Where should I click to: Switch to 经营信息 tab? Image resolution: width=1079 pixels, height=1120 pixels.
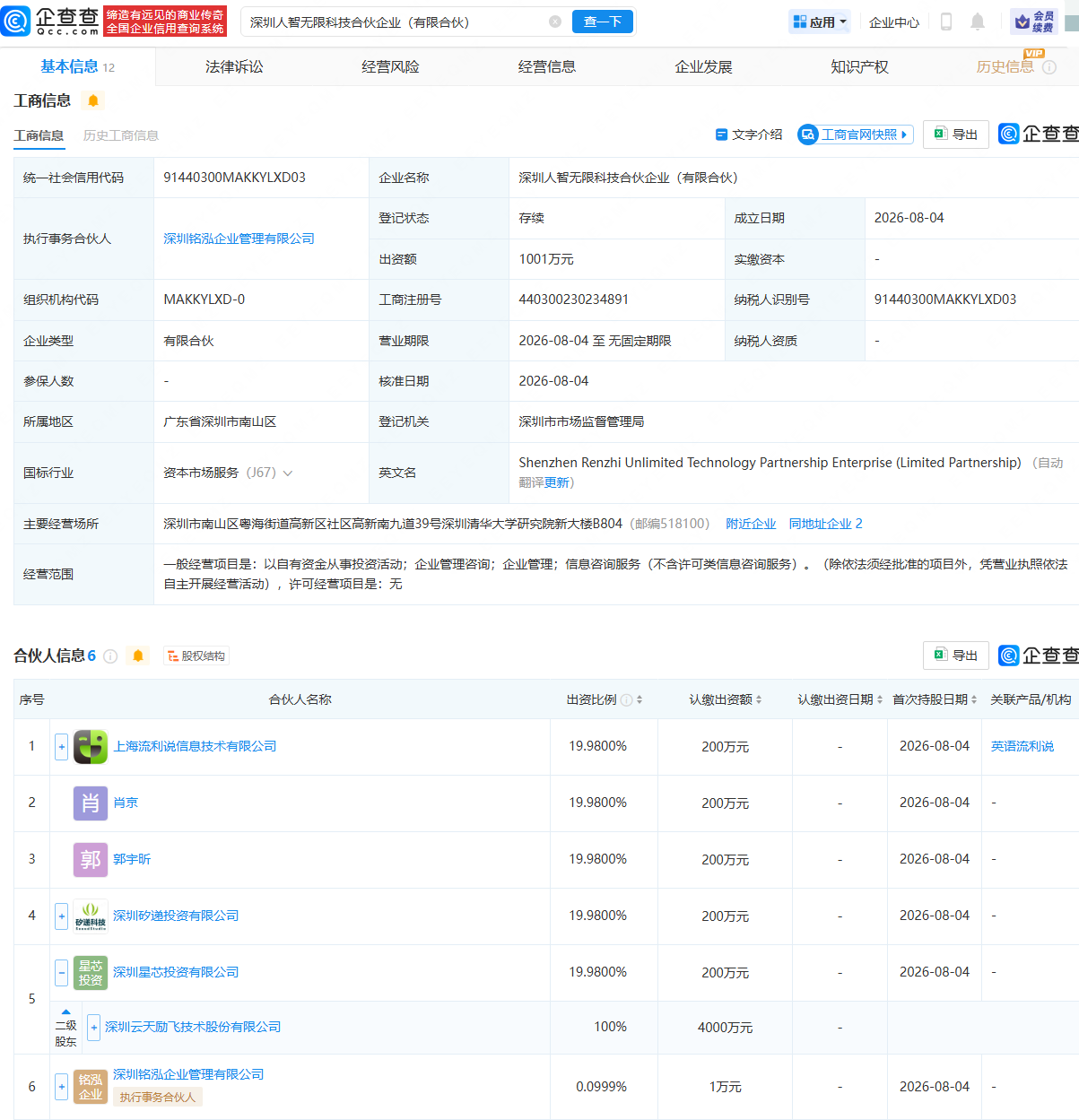(547, 66)
